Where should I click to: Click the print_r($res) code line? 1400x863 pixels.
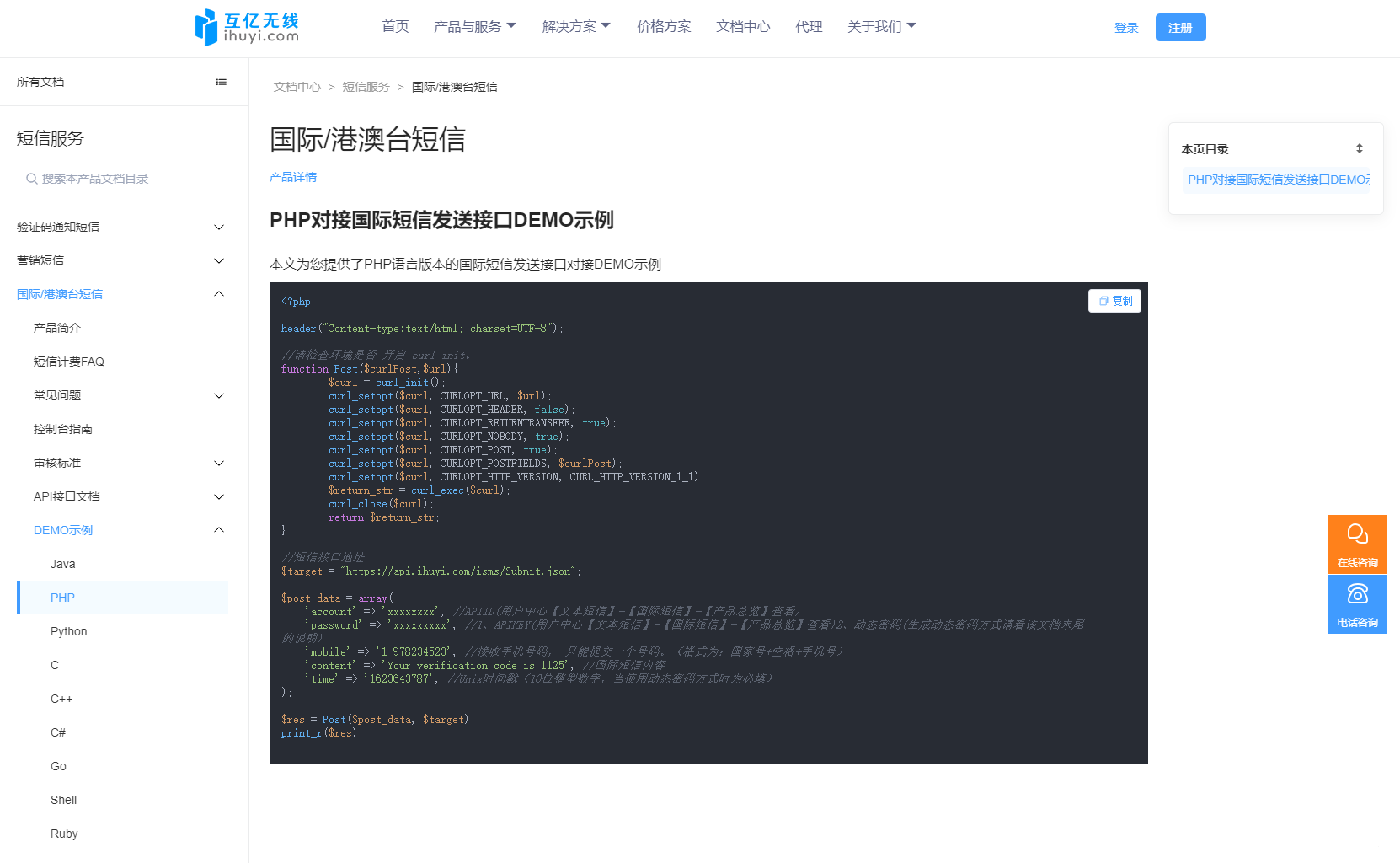click(x=321, y=733)
